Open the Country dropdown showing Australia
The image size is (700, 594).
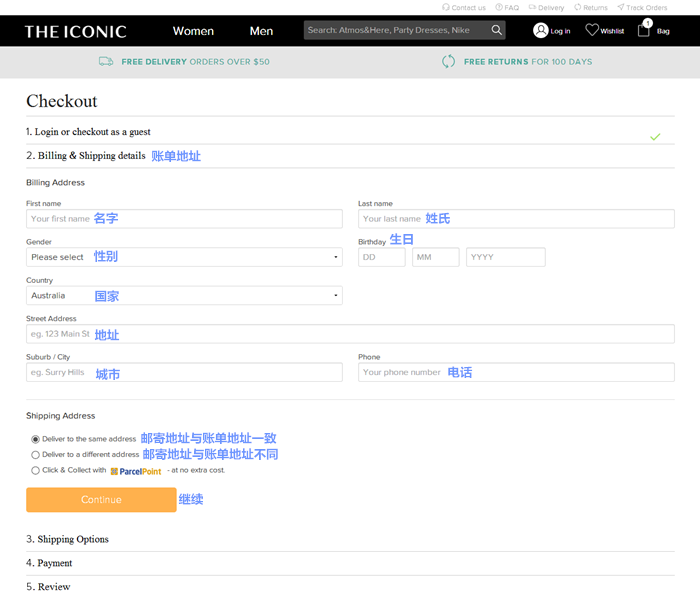tap(184, 295)
